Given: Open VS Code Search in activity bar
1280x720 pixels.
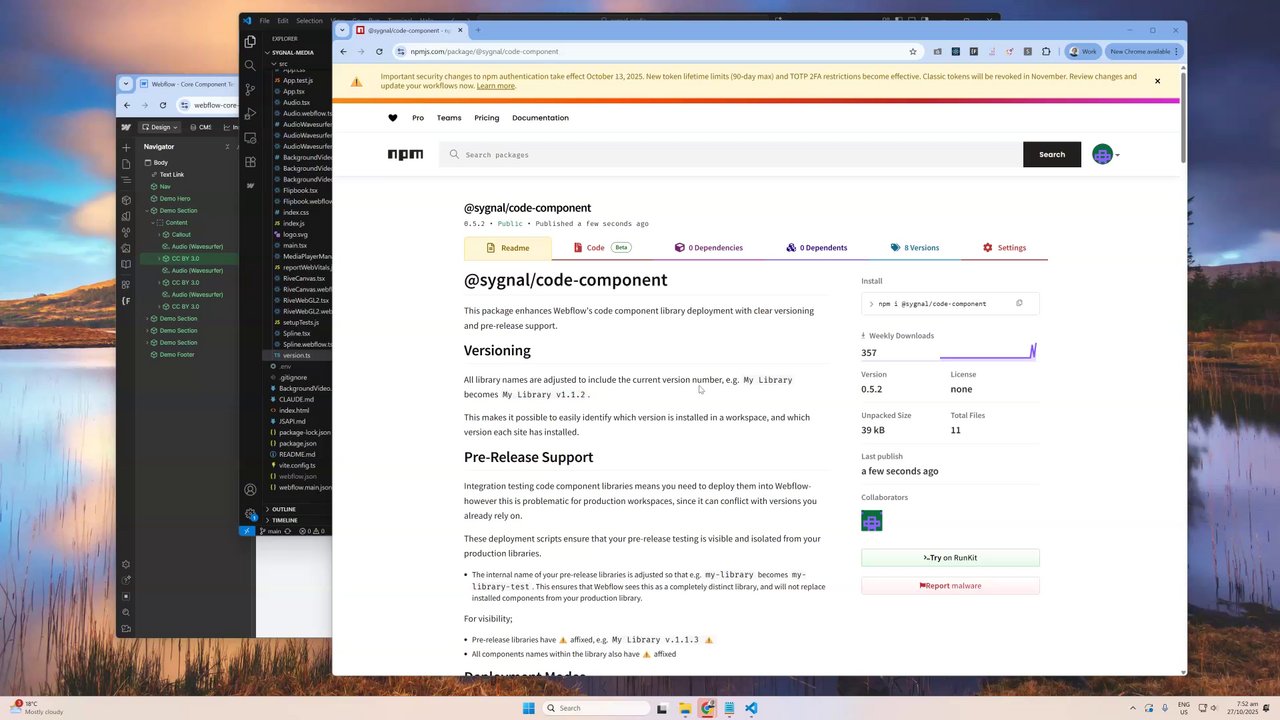Looking at the screenshot, I should pyautogui.click(x=250, y=66).
